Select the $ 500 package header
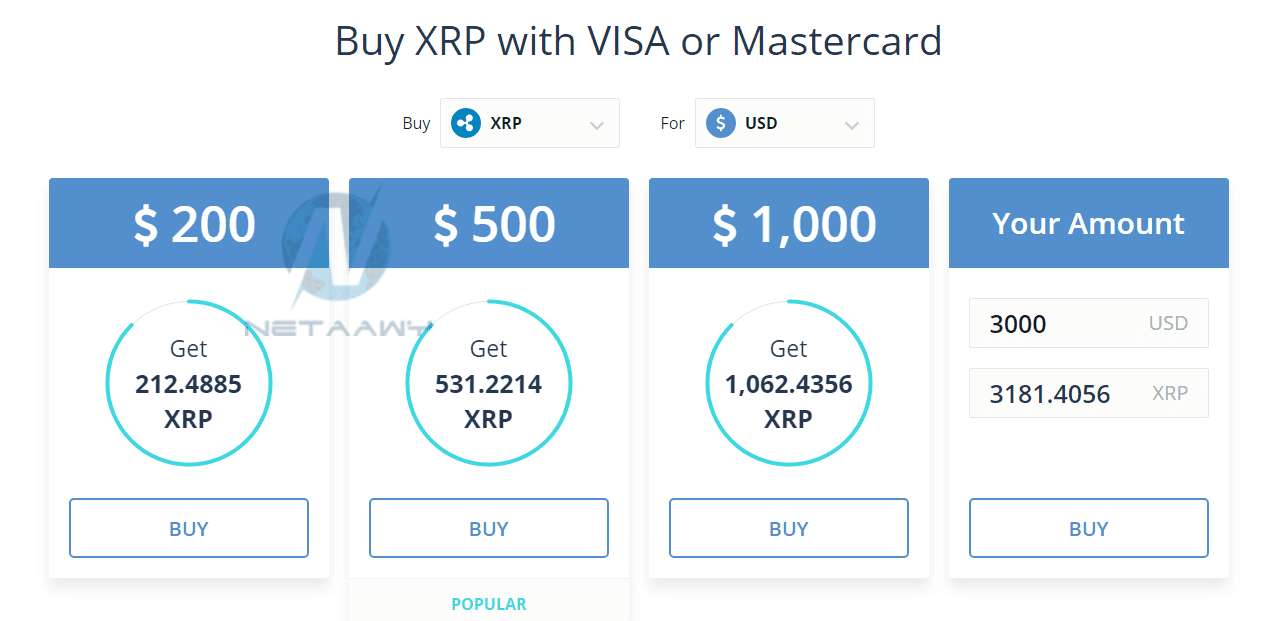Image resolution: width=1263 pixels, height=621 pixels. point(489,224)
